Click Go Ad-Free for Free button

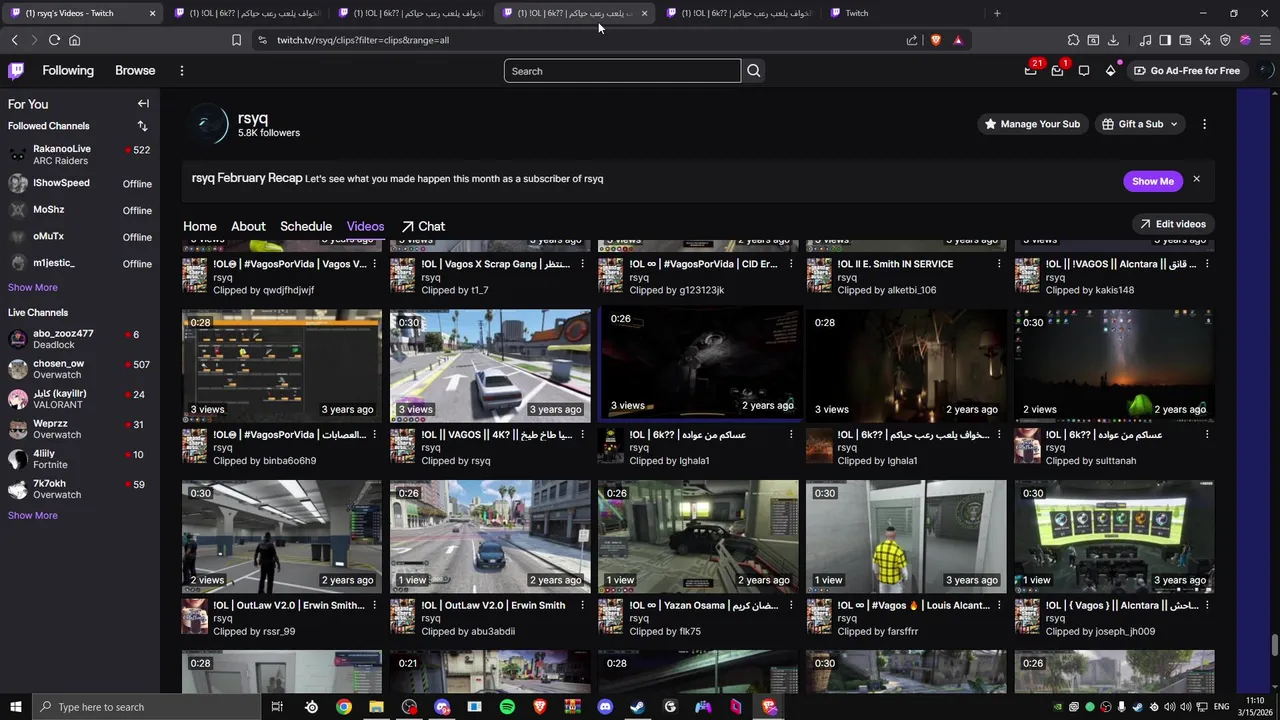pos(1187,71)
